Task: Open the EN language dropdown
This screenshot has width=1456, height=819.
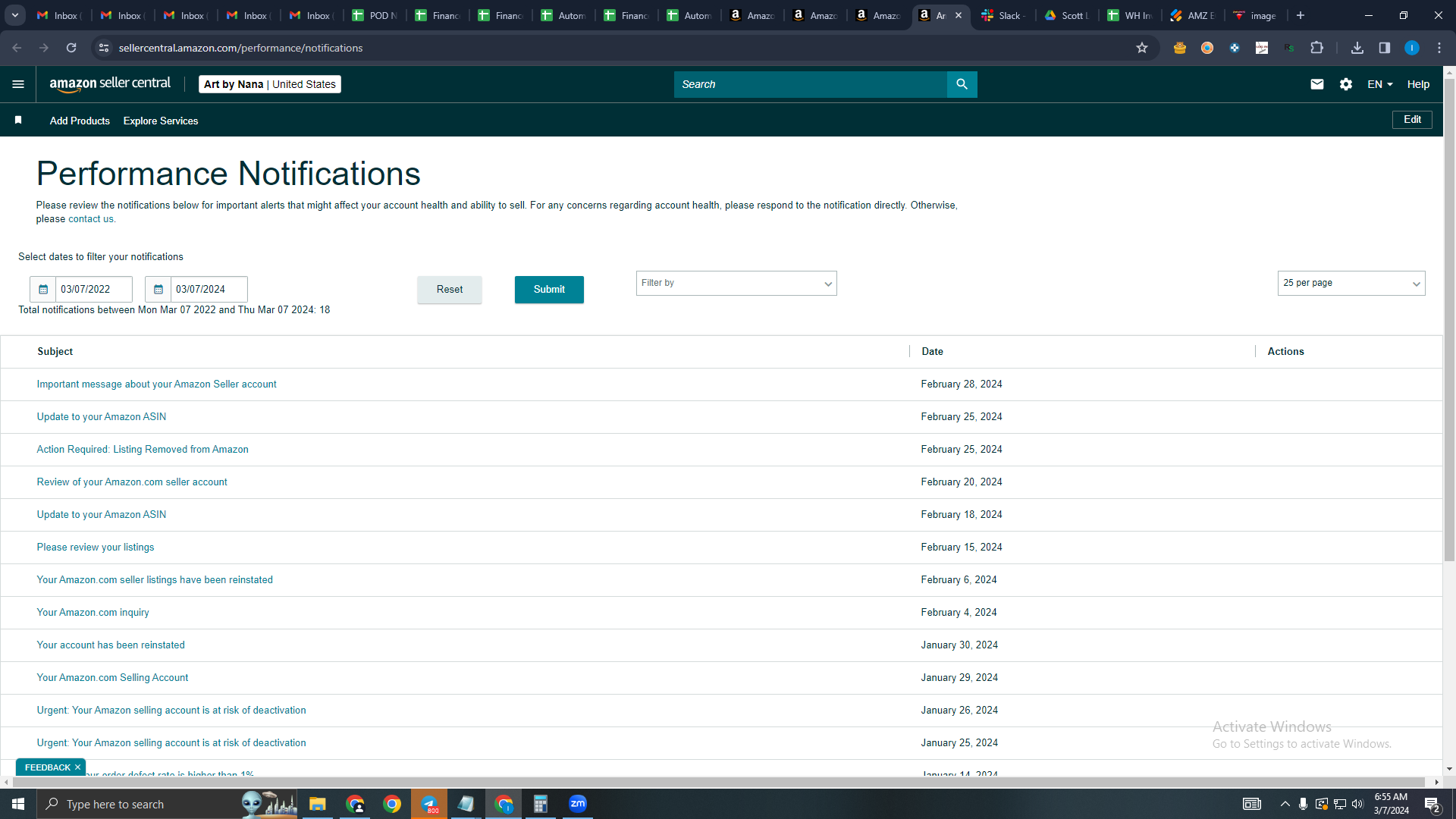Action: click(1380, 84)
